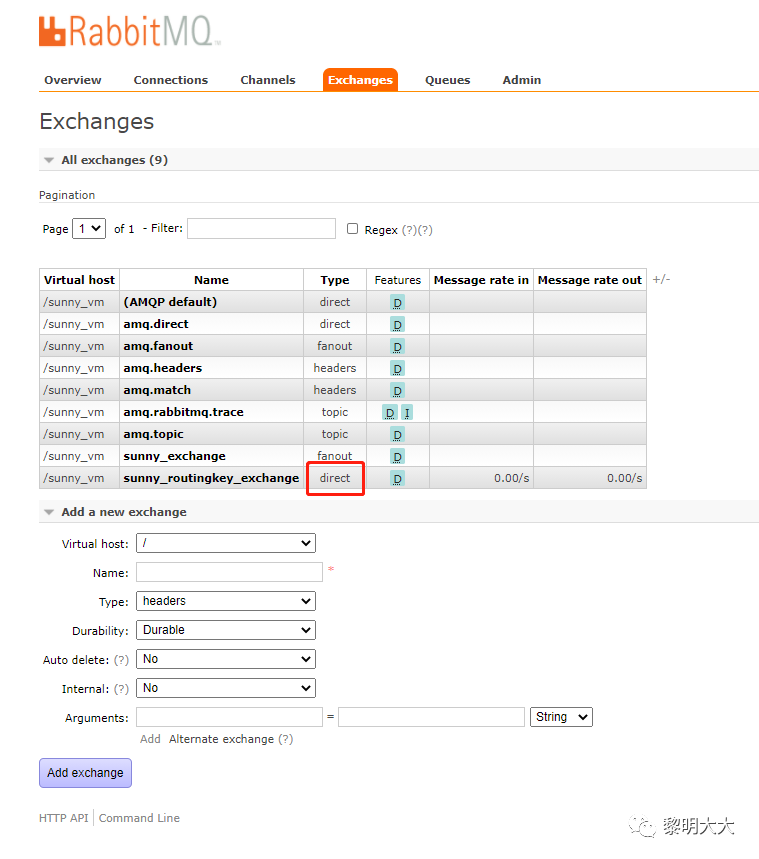Image resolution: width=759 pixels, height=859 pixels.
Task: Open the Auto delete dropdown
Action: coord(226,659)
